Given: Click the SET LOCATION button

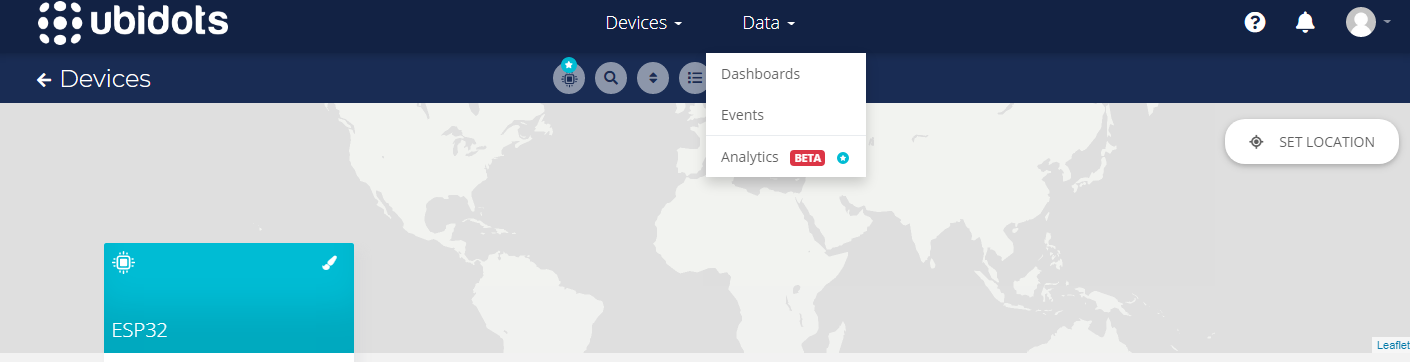Looking at the screenshot, I should 1312,142.
